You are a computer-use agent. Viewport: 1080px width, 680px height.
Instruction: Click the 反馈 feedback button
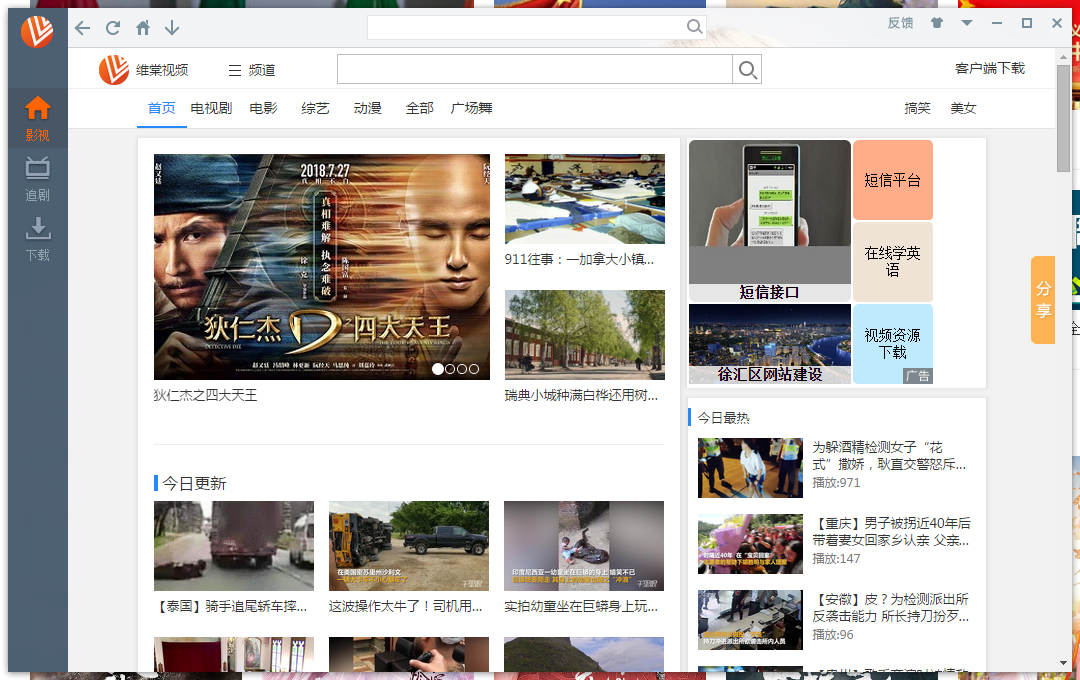[900, 23]
